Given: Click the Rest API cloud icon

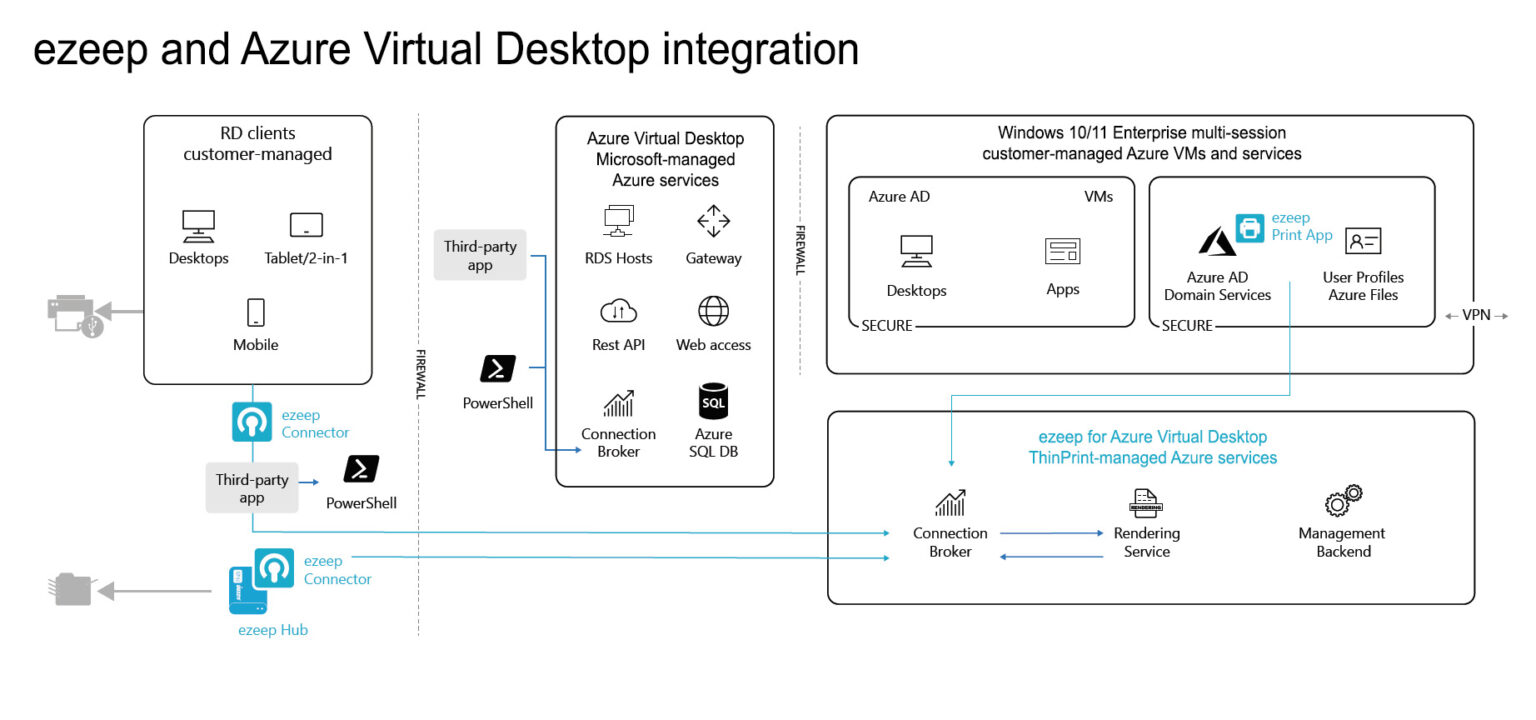Looking at the screenshot, I should point(618,312).
